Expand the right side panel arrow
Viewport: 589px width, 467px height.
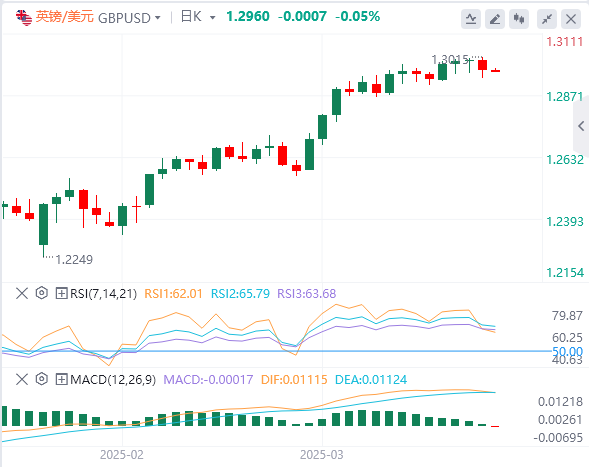click(x=581, y=126)
